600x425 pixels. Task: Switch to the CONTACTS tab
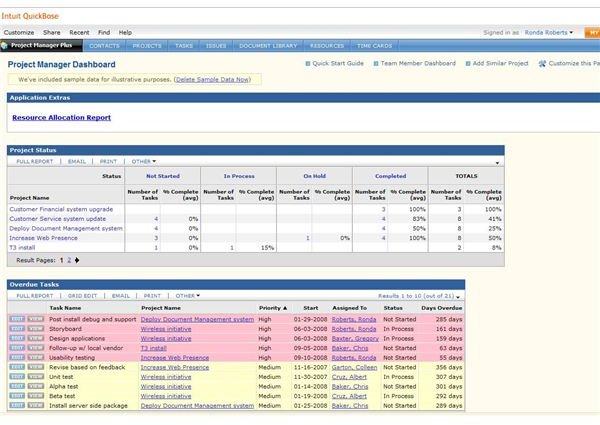(104, 46)
